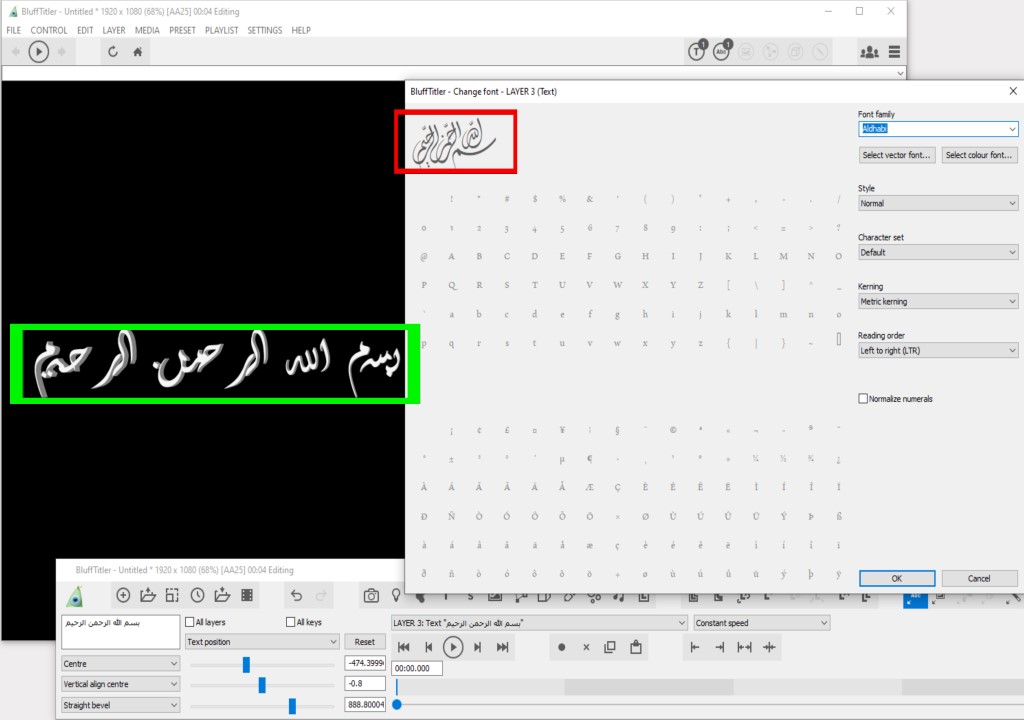Tick the Normalize numerals checkbox
The image size is (1024, 720).
(863, 399)
